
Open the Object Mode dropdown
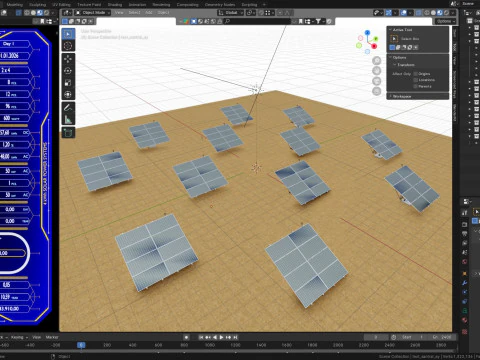click(x=92, y=13)
